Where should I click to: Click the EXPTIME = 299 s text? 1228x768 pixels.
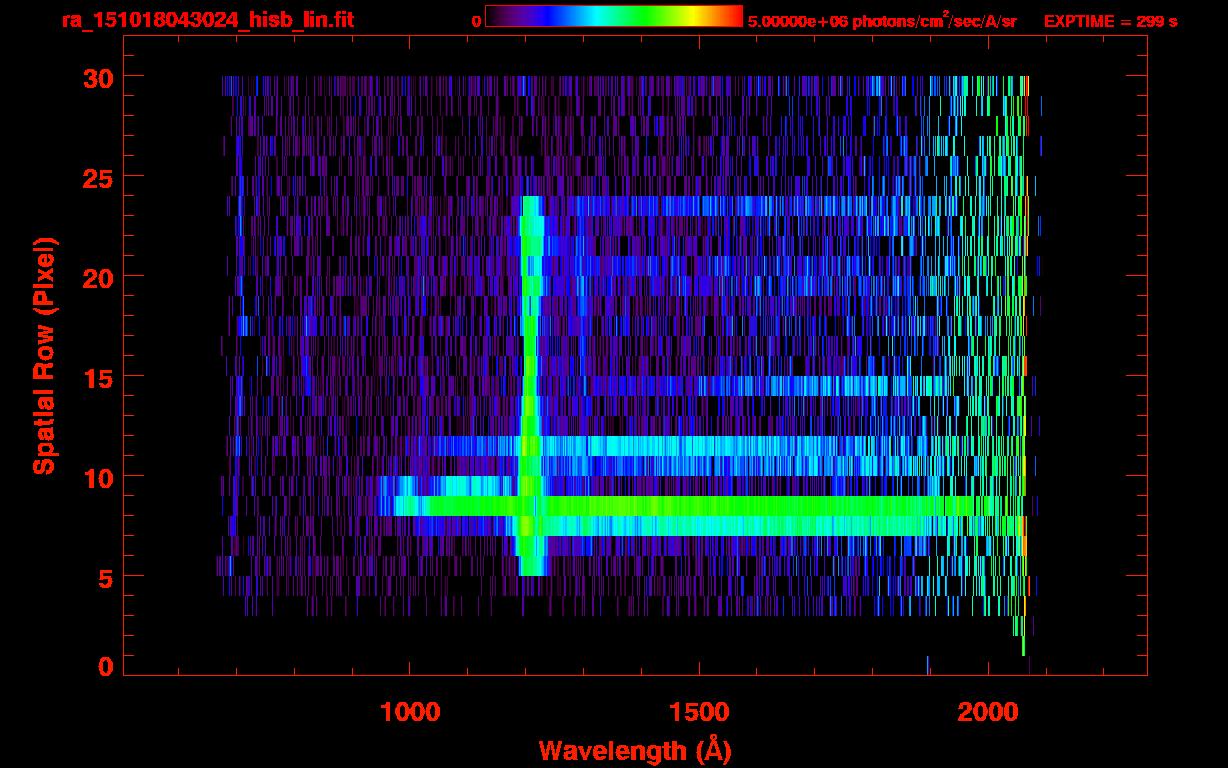(x=1110, y=21)
